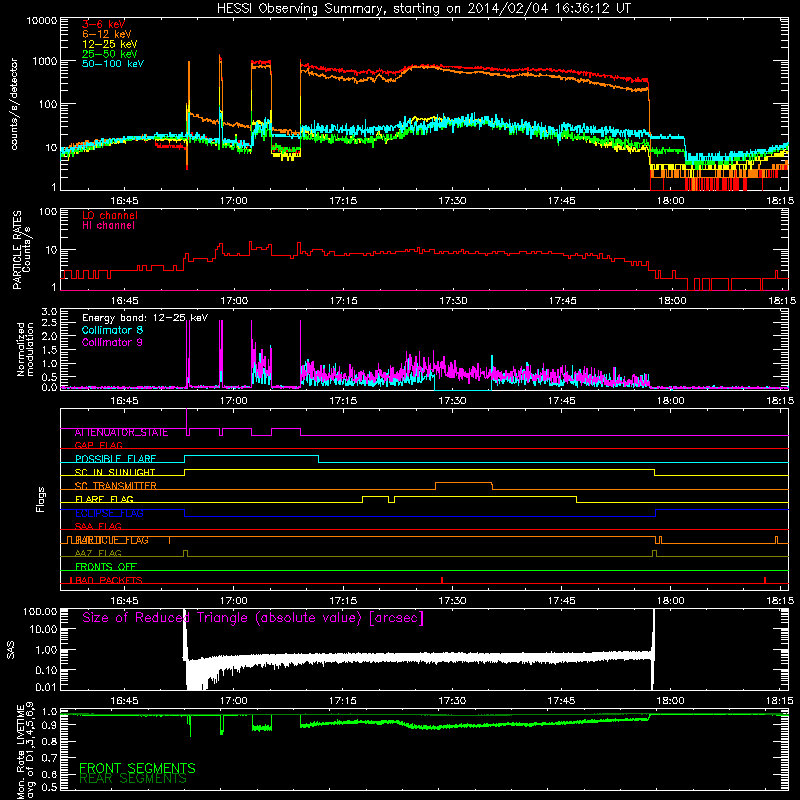Click the FRONT SEGMENTS legend label

pos(137,768)
